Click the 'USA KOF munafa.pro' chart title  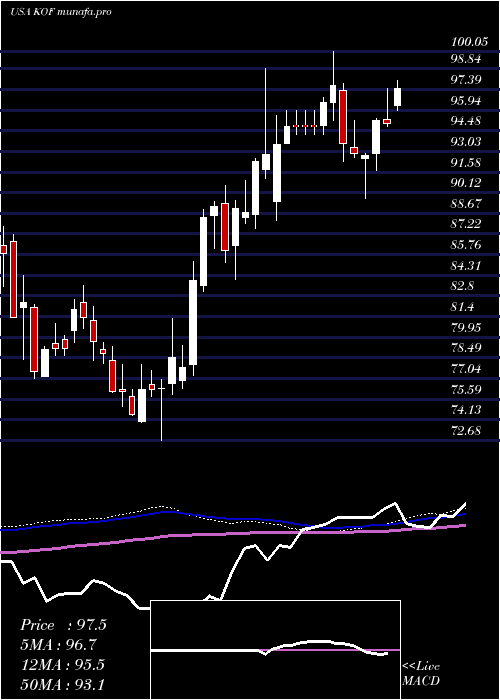(60, 12)
